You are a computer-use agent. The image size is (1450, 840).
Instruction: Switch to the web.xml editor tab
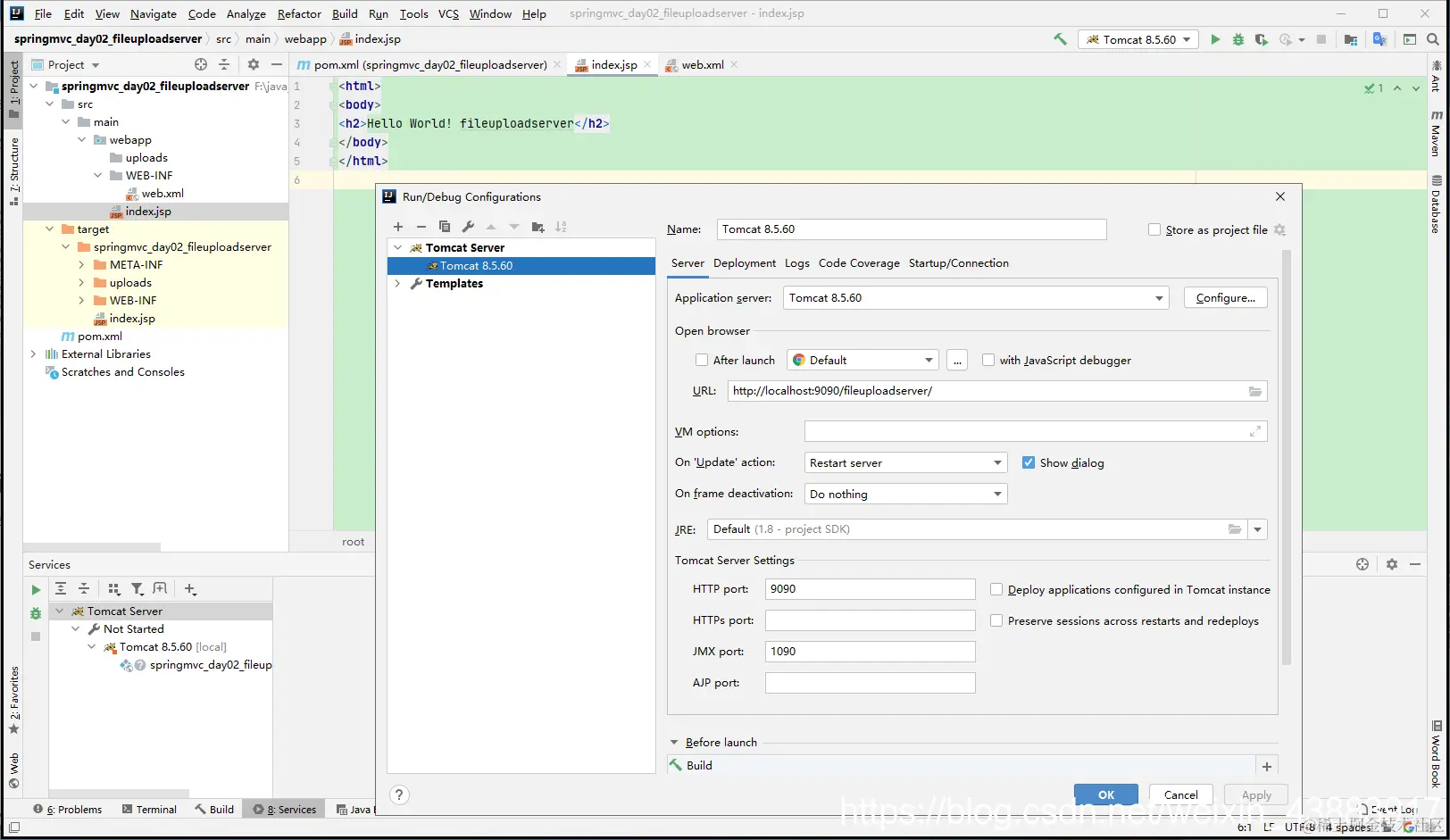tap(702, 64)
